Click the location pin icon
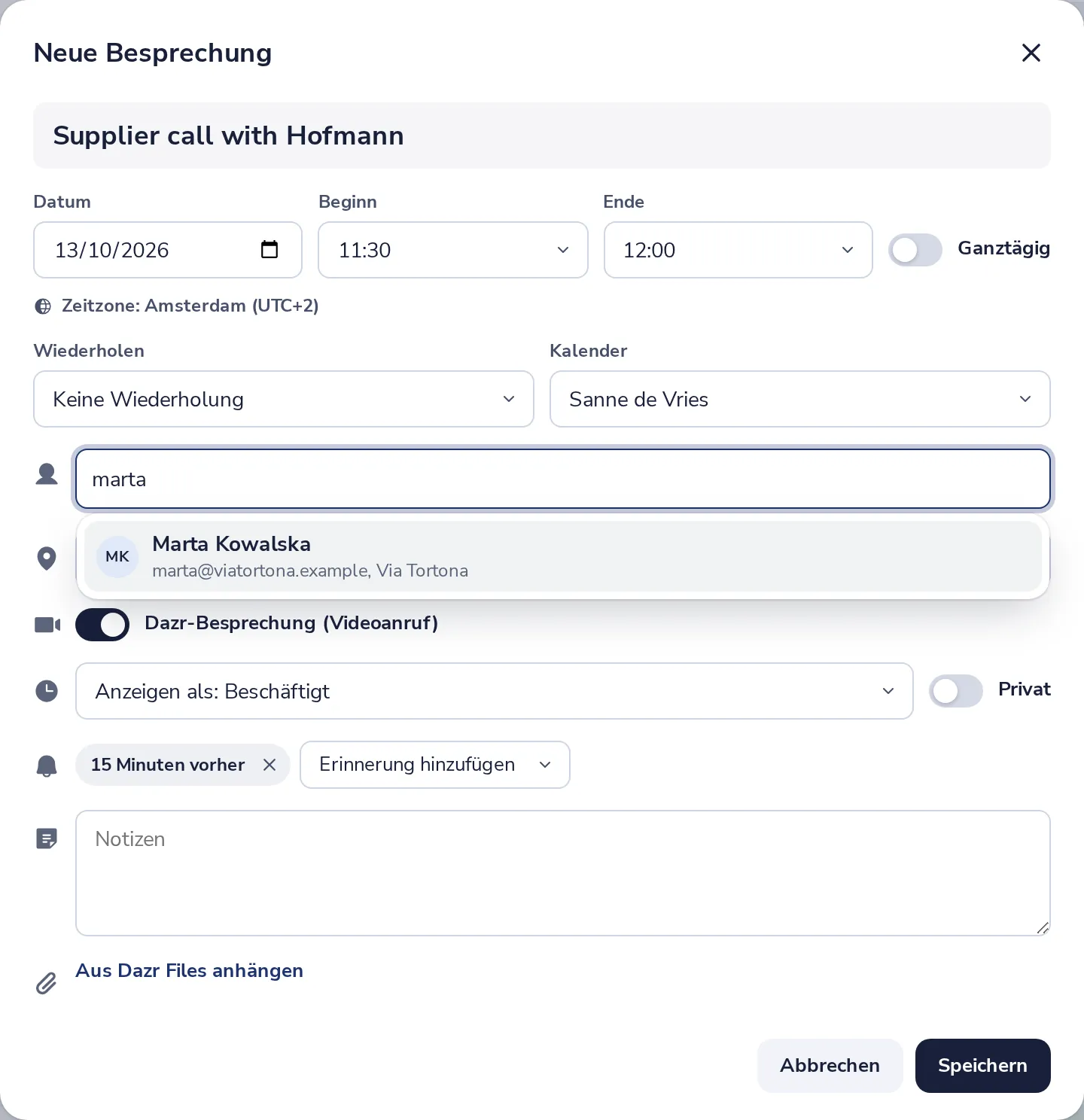1084x1120 pixels. pyautogui.click(x=47, y=558)
